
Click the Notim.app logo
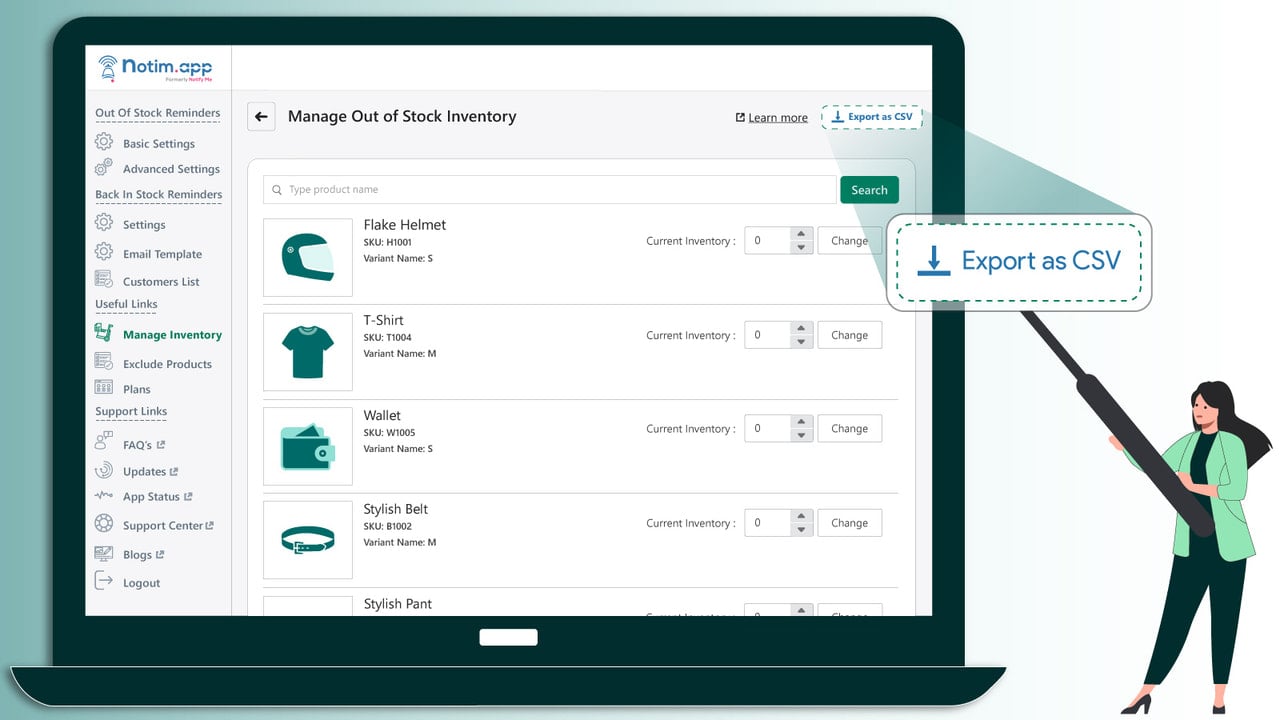155,70
